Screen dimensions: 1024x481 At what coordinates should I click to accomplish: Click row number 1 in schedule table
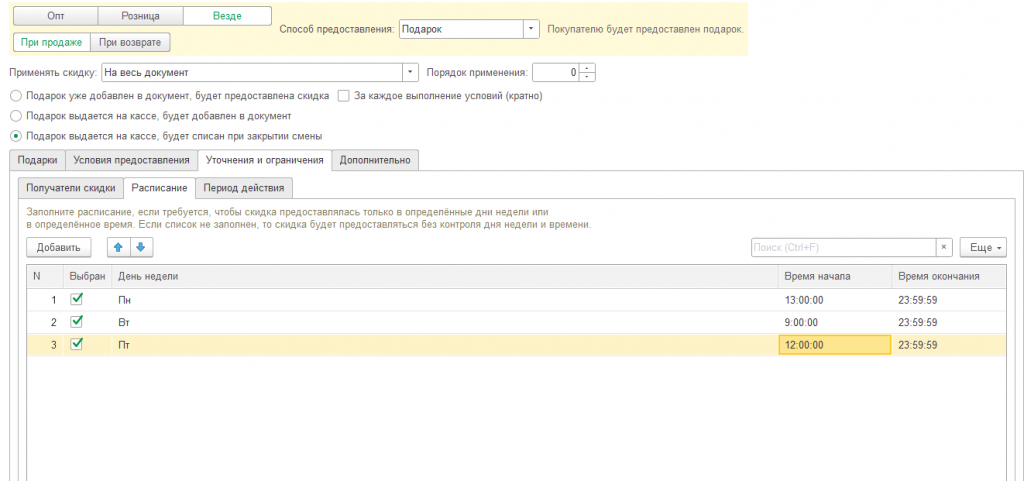45,300
